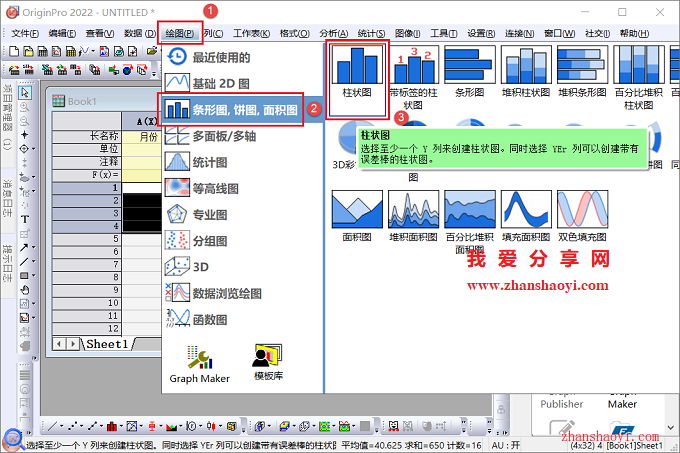Expand the line plot dropdown in bottom toolbar

point(61,427)
